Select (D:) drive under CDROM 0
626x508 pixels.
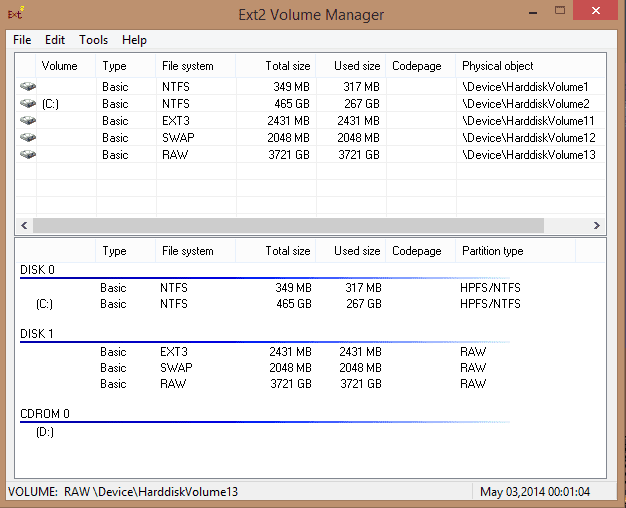(x=45, y=432)
